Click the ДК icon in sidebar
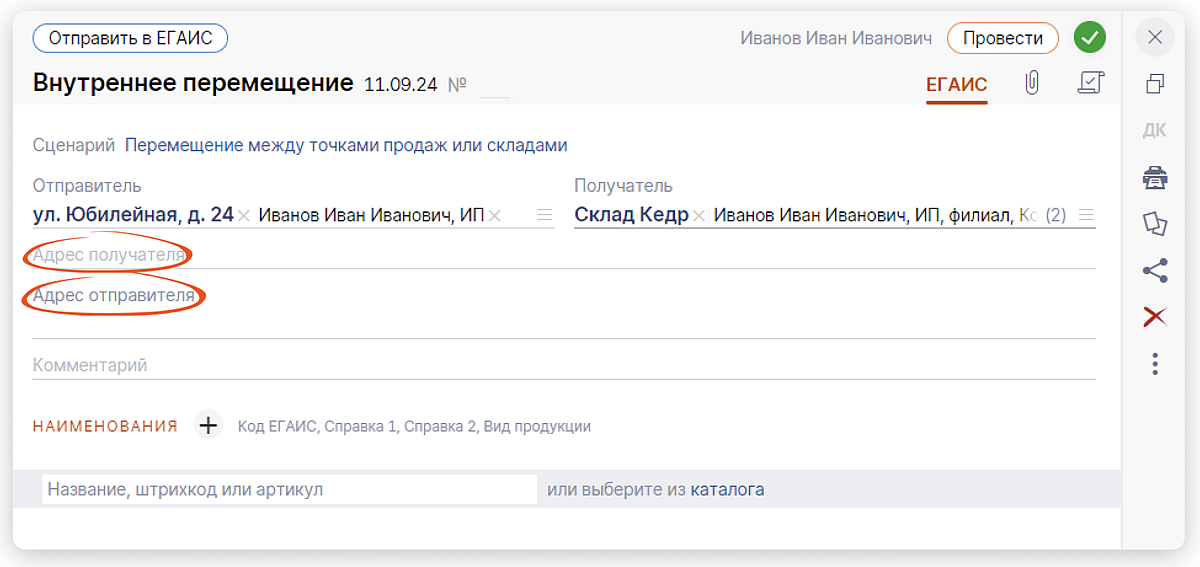Viewport: 1200px width, 567px height. [1155, 130]
